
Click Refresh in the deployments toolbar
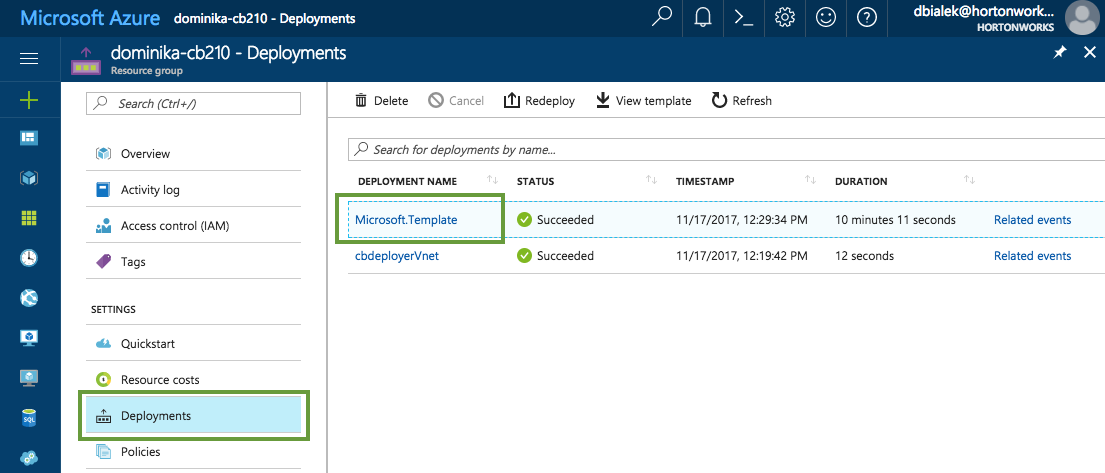(x=741, y=101)
